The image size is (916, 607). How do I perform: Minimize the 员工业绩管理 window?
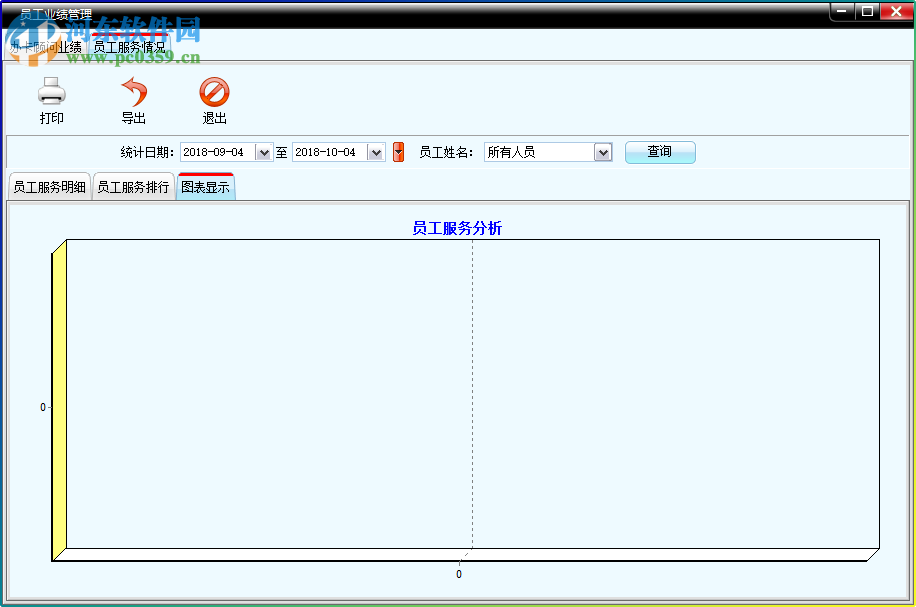click(840, 11)
